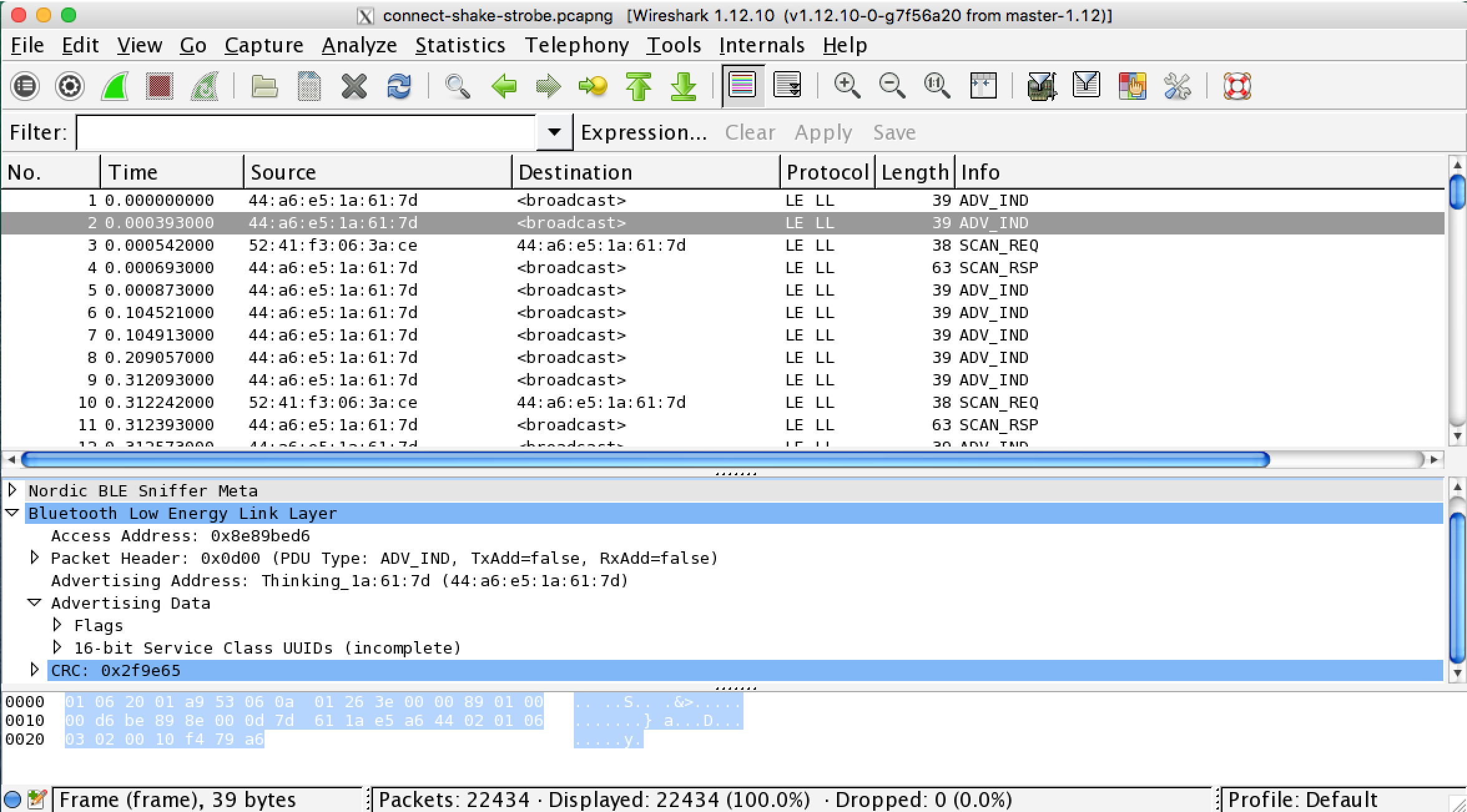Image resolution: width=1467 pixels, height=812 pixels.
Task: Open the Telephony menu
Action: 577,45
